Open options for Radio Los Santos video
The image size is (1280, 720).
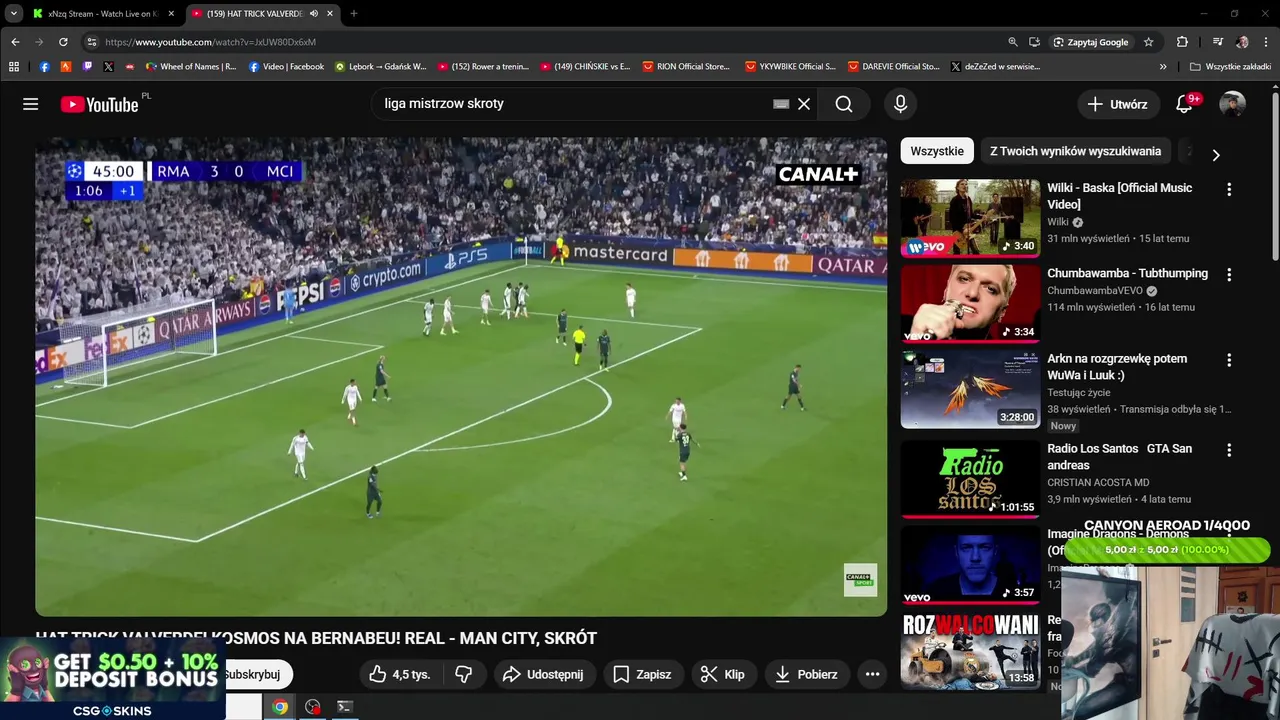coord(1229,450)
